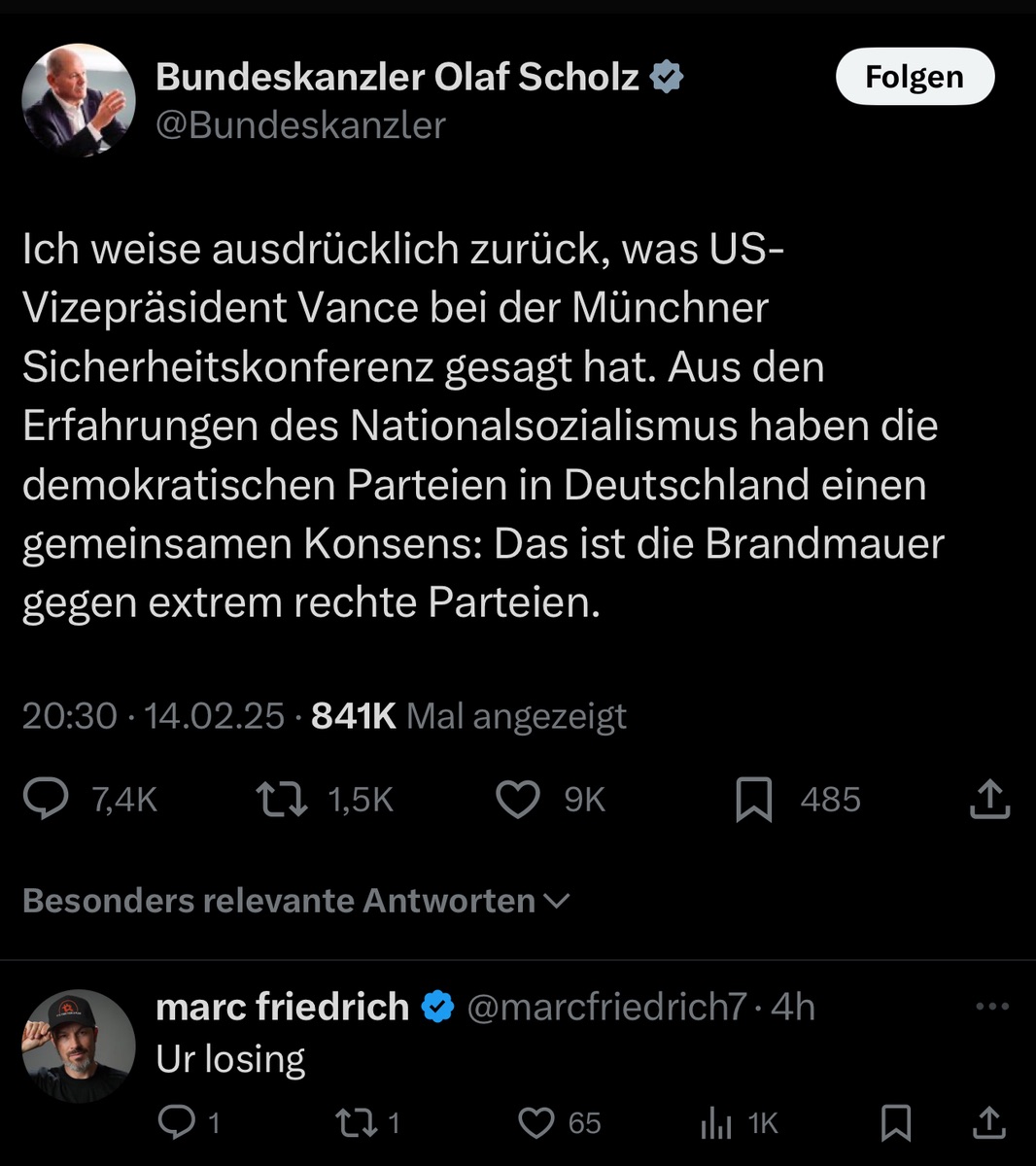This screenshot has width=1036, height=1166.
Task: Like marc friedrich's reply
Action: [x=535, y=1123]
